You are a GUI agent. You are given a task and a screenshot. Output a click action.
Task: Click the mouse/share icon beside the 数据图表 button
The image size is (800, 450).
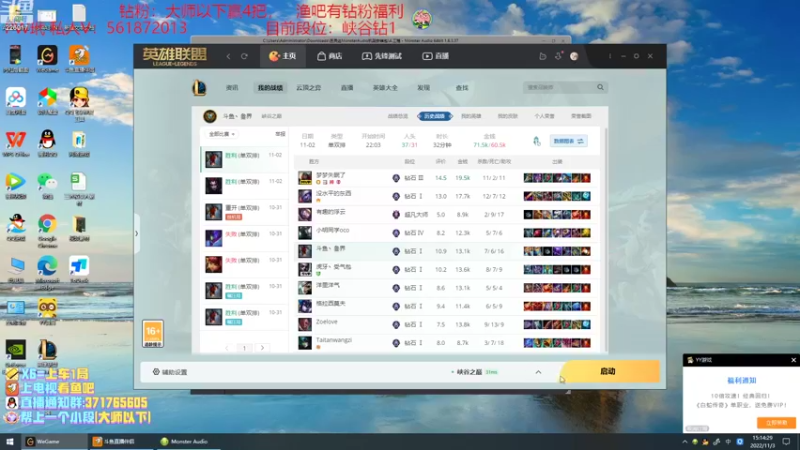[537, 141]
